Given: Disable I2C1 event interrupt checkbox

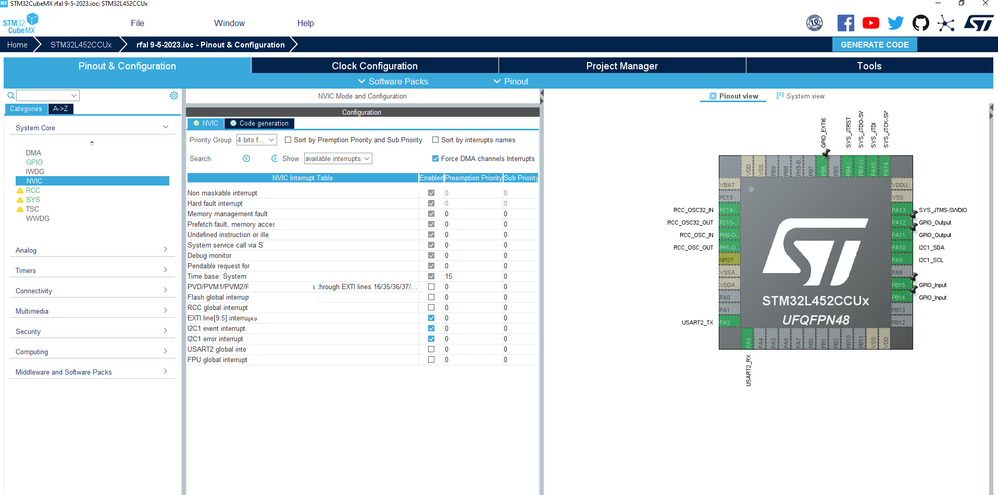Looking at the screenshot, I should [432, 328].
